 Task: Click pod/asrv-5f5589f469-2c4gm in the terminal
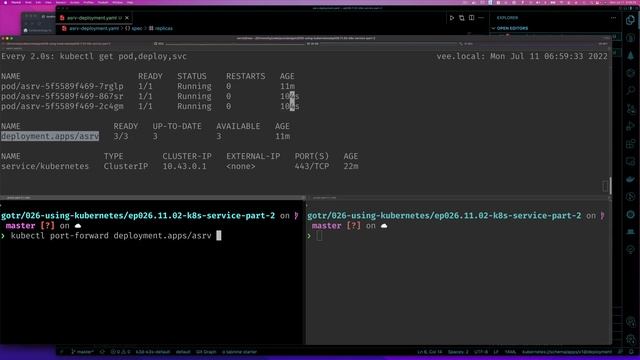62,107
